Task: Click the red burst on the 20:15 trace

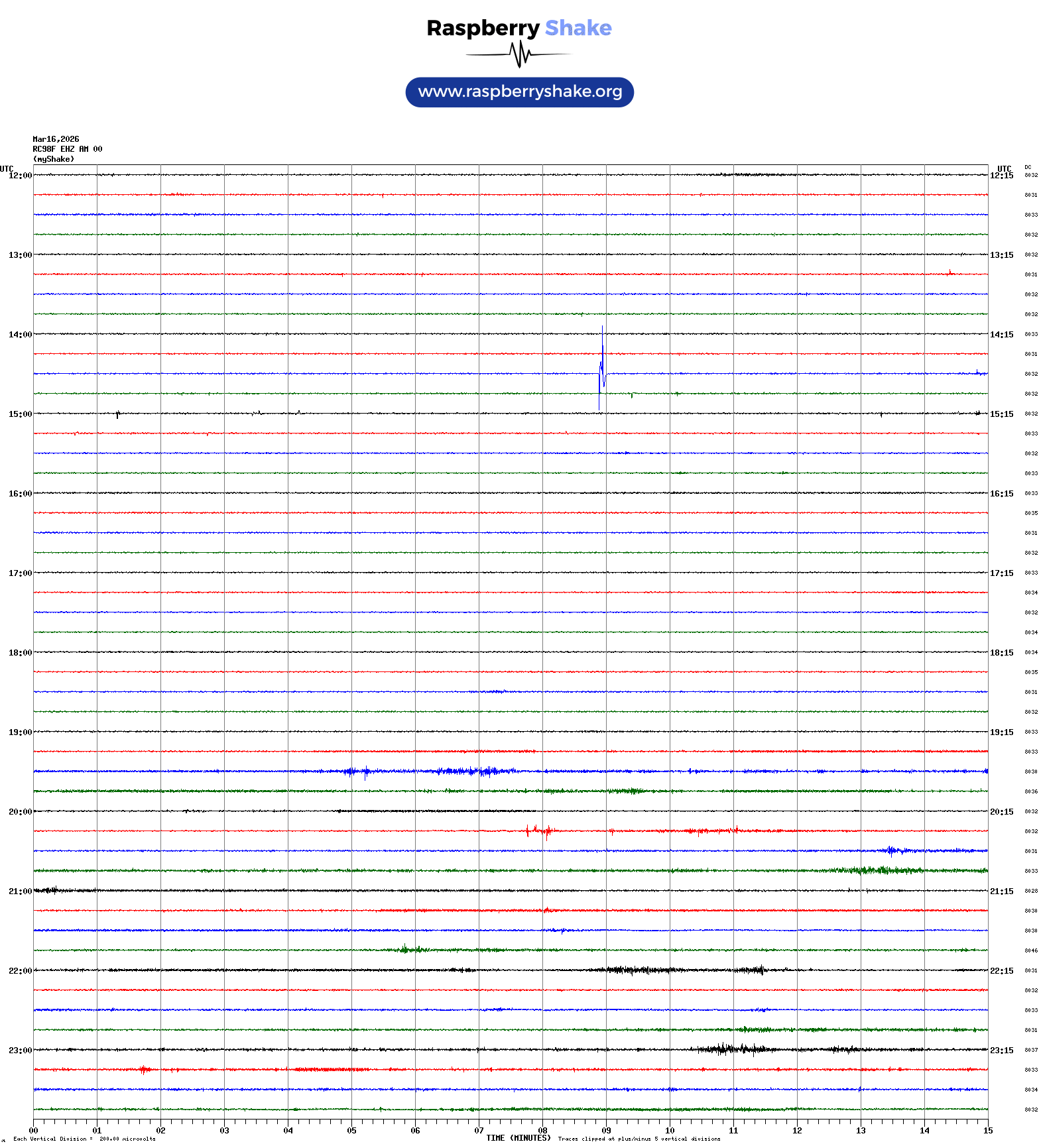Action: click(x=540, y=831)
